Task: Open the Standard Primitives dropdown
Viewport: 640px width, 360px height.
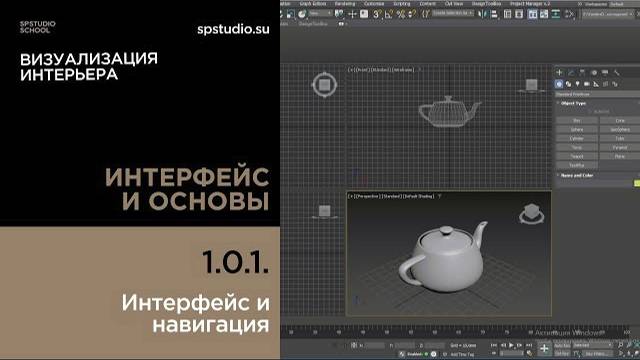Action: pos(597,94)
